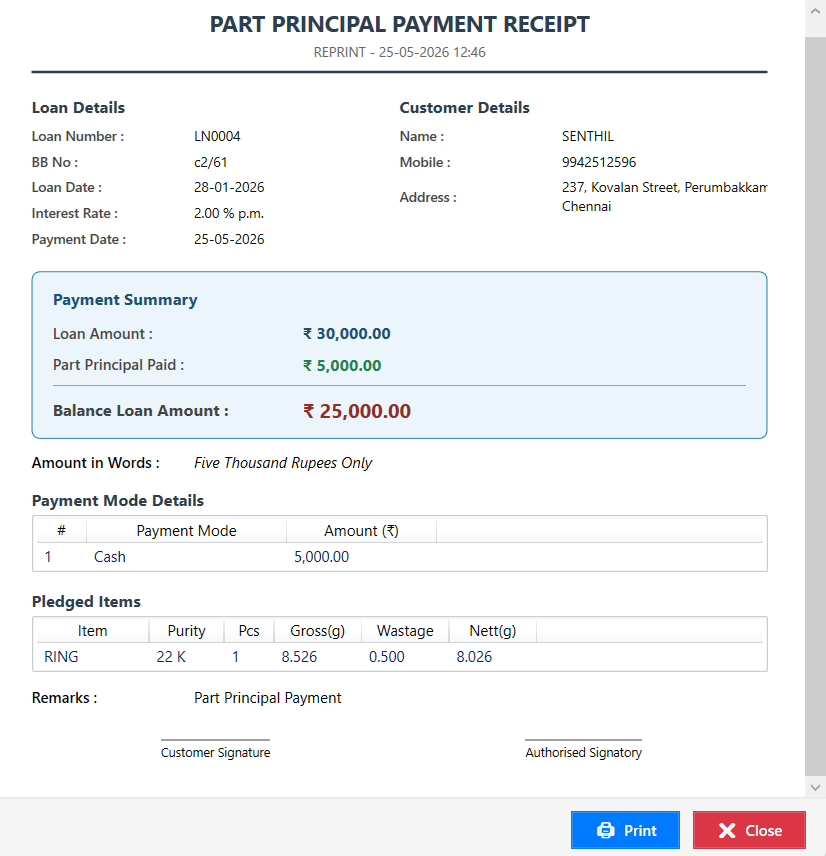Select loan number LN0004
826x856 pixels.
217,136
